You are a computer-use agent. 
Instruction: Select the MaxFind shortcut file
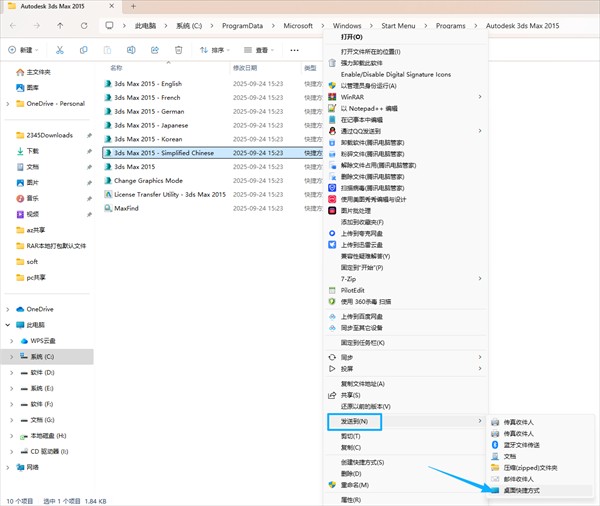126,209
